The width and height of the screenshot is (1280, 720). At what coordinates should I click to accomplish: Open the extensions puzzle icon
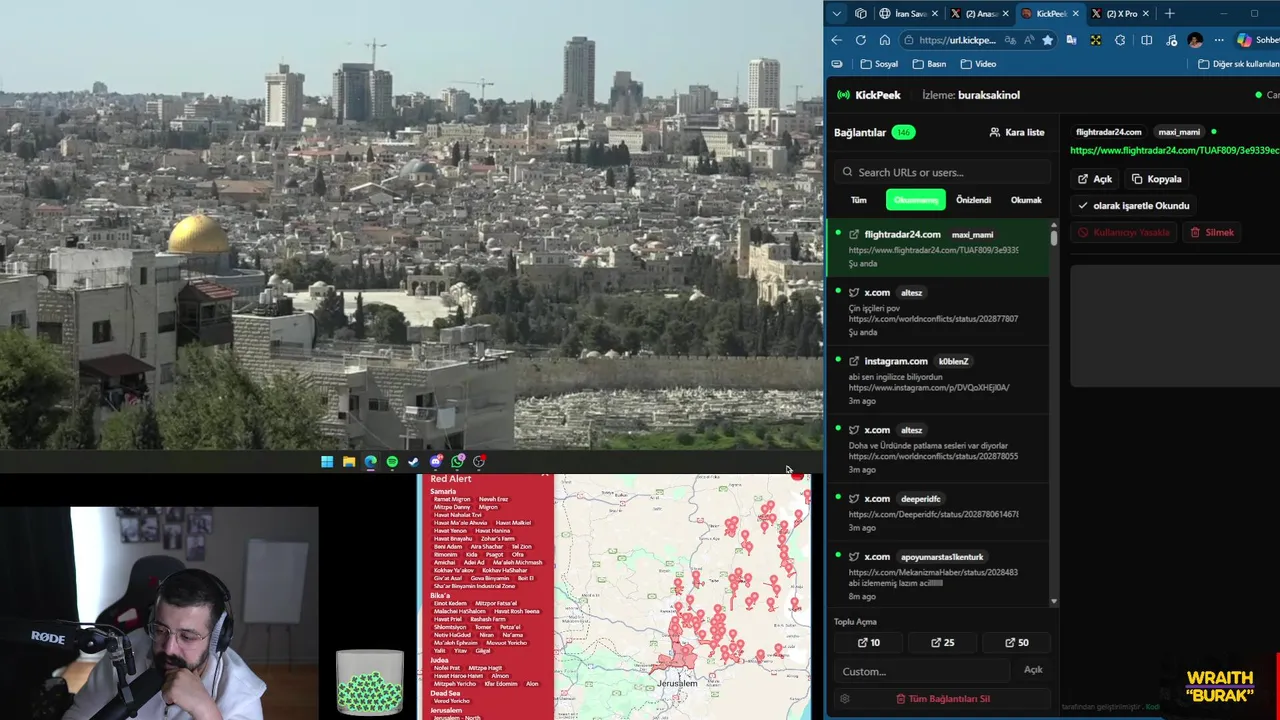pyautogui.click(x=1120, y=40)
